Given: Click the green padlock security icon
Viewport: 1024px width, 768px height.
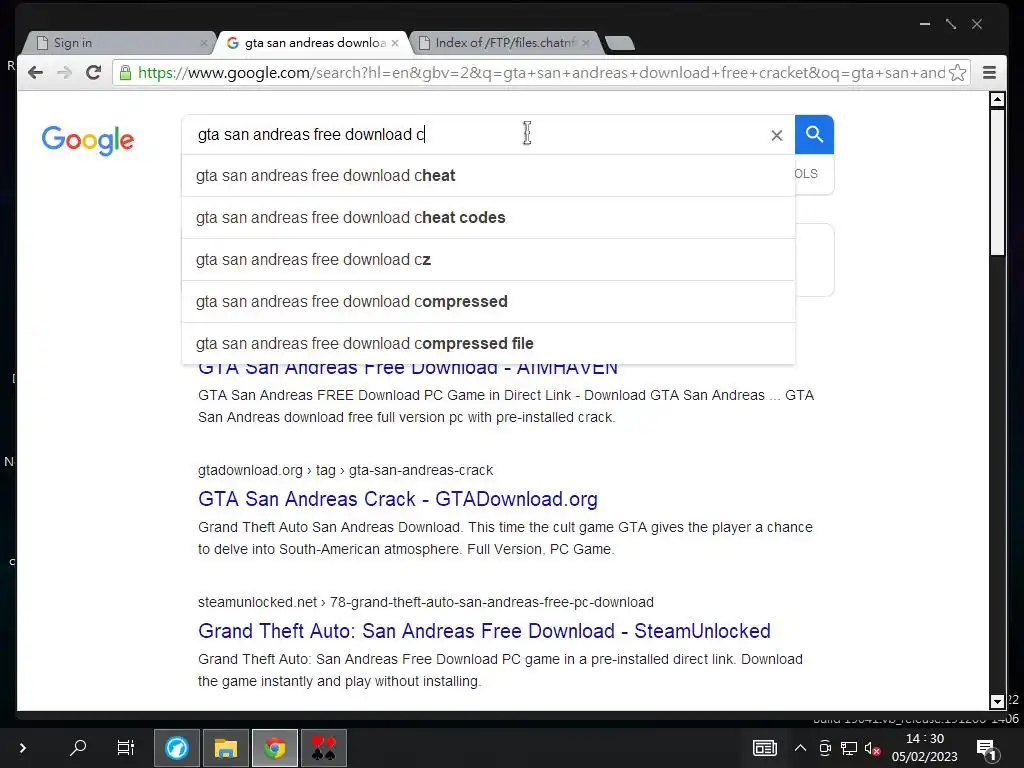Looking at the screenshot, I should 125,72.
